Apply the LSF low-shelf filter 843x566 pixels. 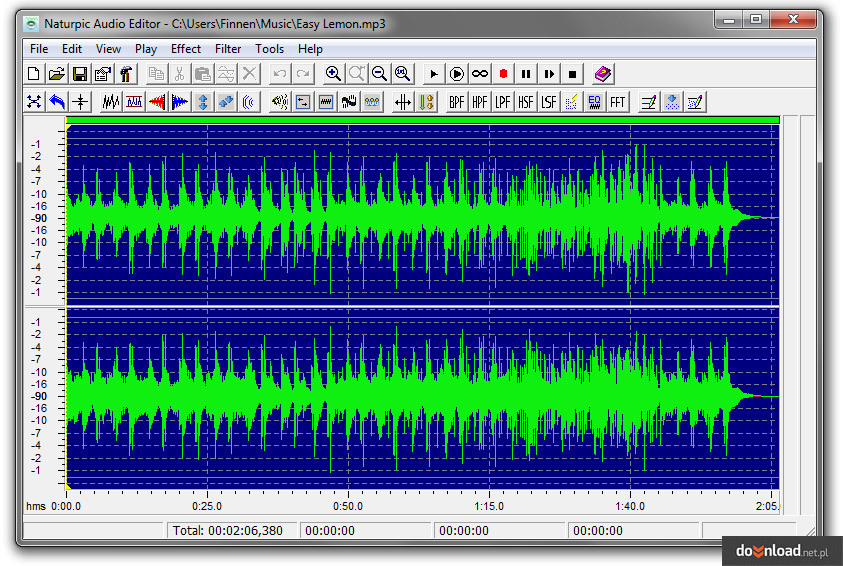tap(549, 102)
